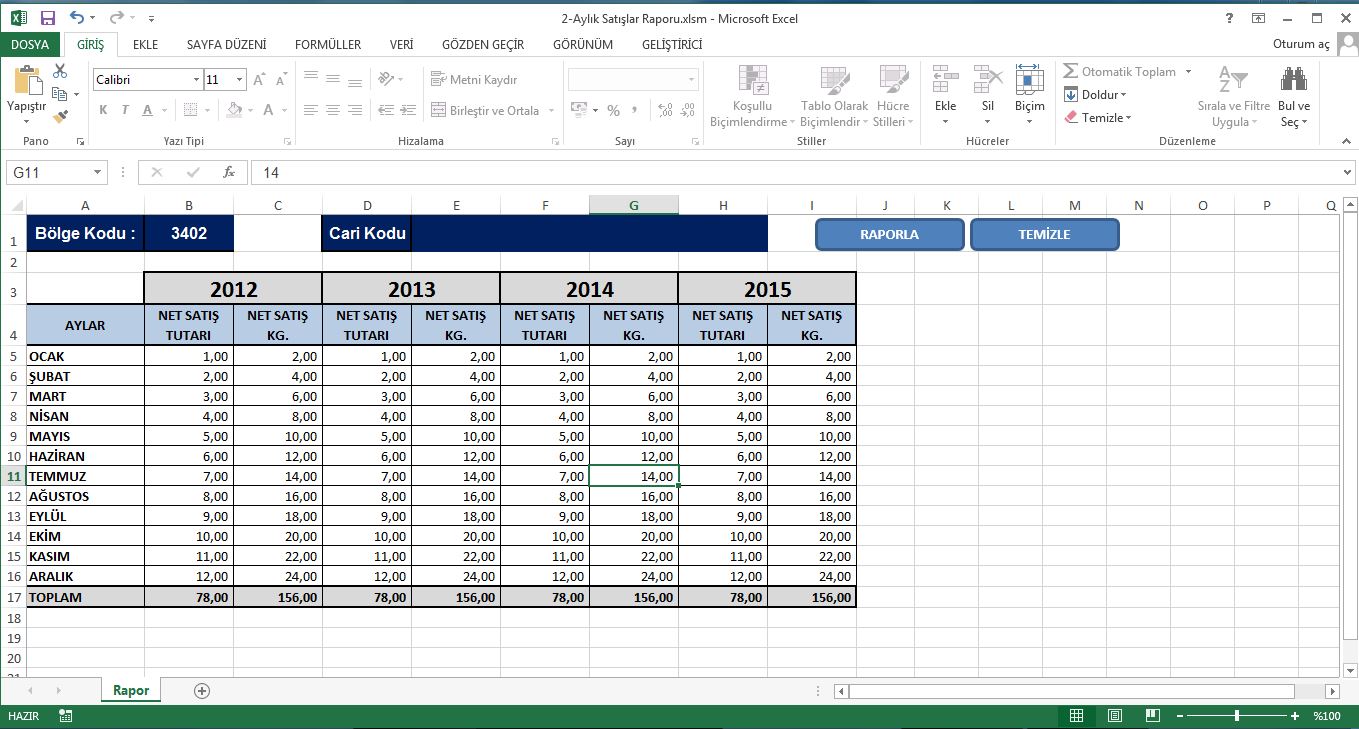Click the TEMİZLE button on the sheet

click(x=1044, y=234)
